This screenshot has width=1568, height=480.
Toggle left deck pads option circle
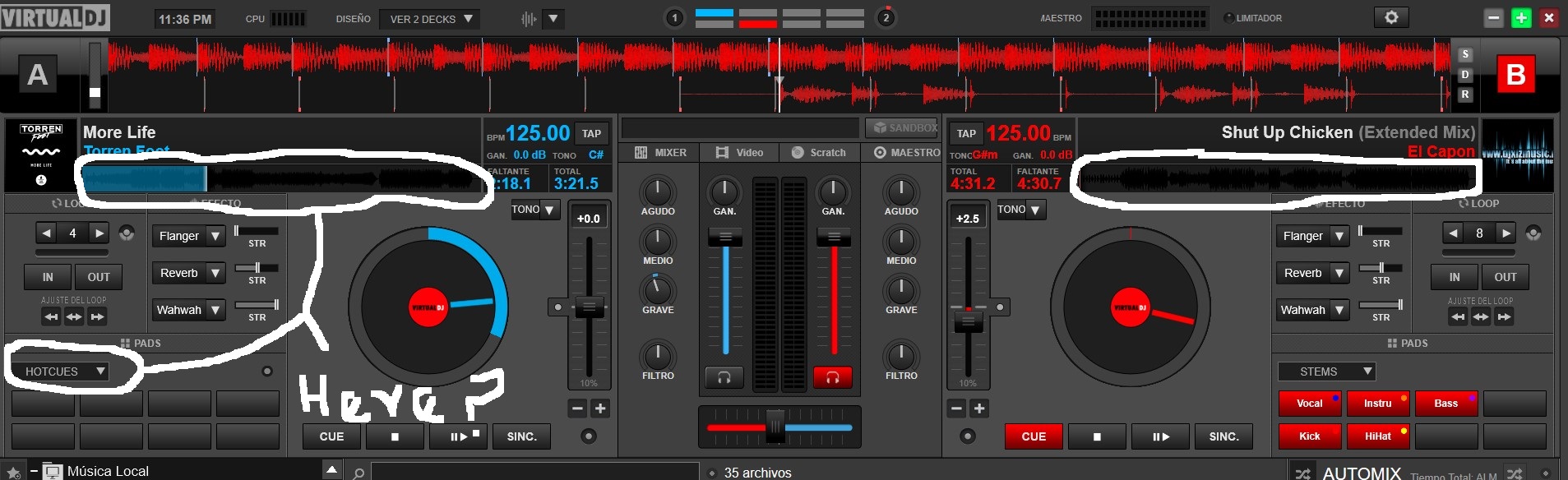267,372
